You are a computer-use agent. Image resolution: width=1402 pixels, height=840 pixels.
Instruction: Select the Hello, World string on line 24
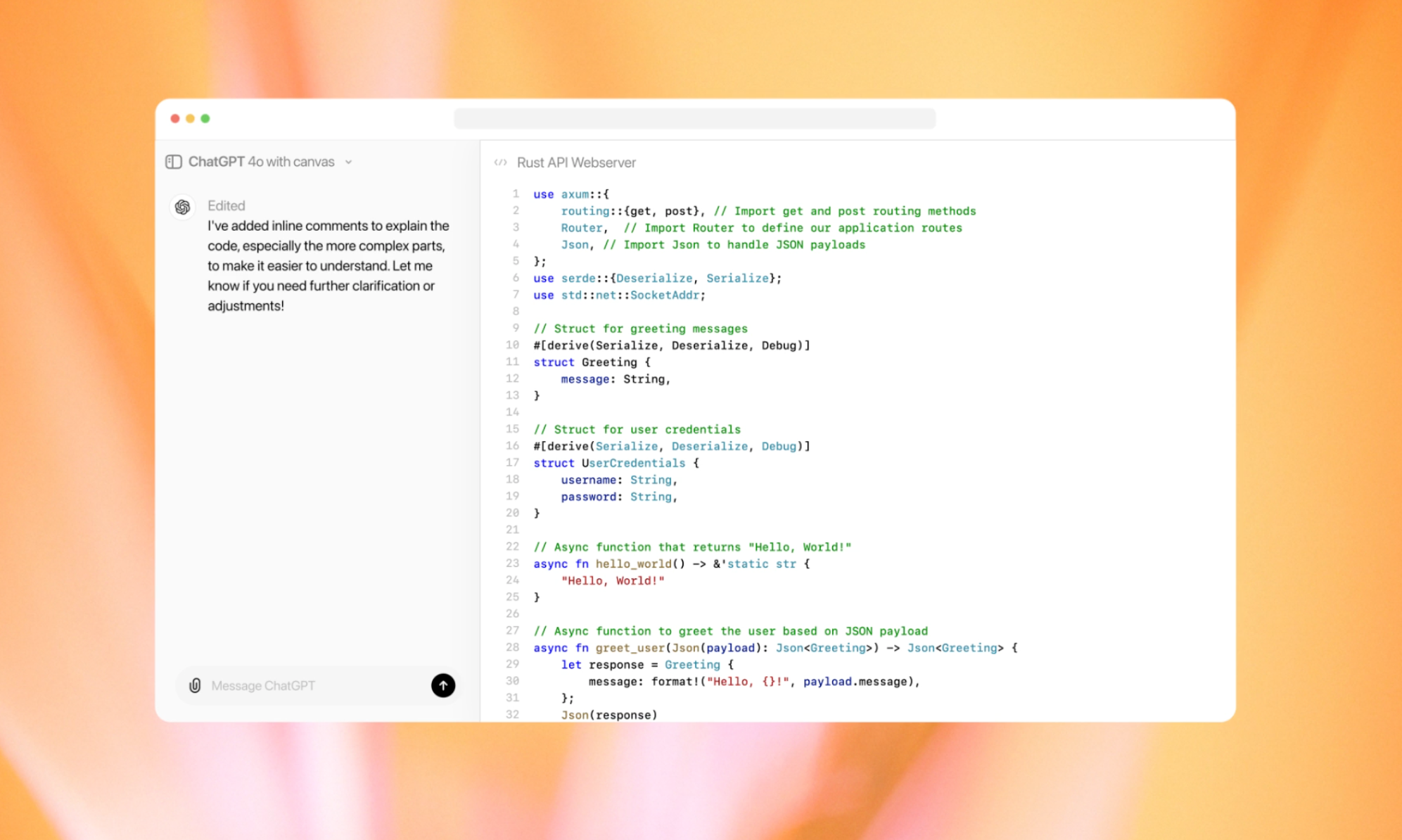point(613,580)
